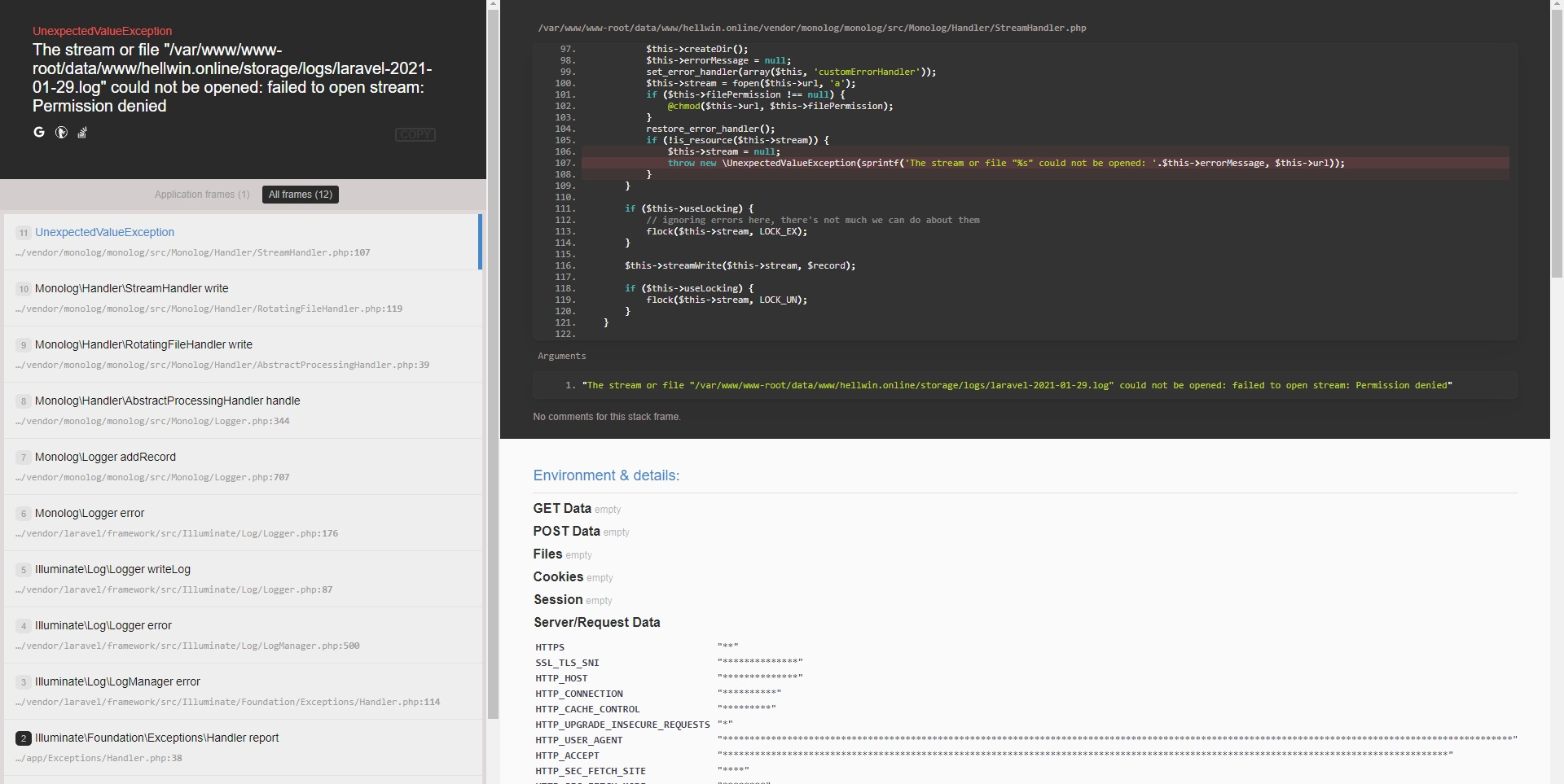Click the GET Data section label
This screenshot has height=784, width=1564.
[x=562, y=508]
